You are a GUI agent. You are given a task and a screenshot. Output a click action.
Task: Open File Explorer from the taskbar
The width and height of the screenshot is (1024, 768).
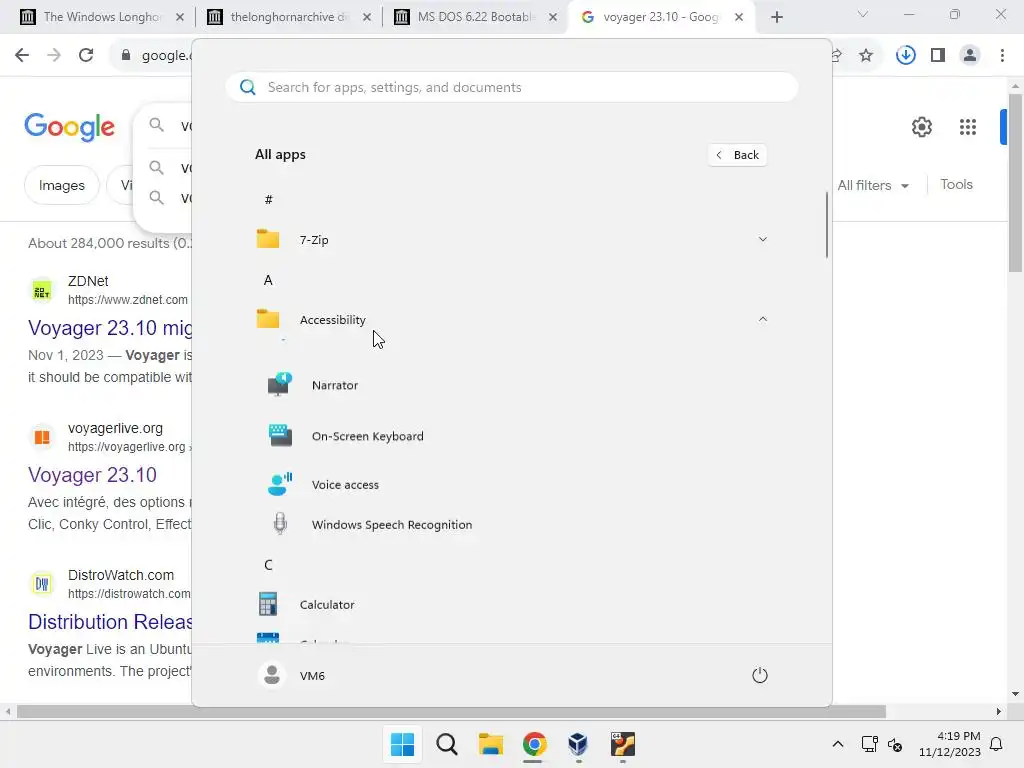(490, 744)
